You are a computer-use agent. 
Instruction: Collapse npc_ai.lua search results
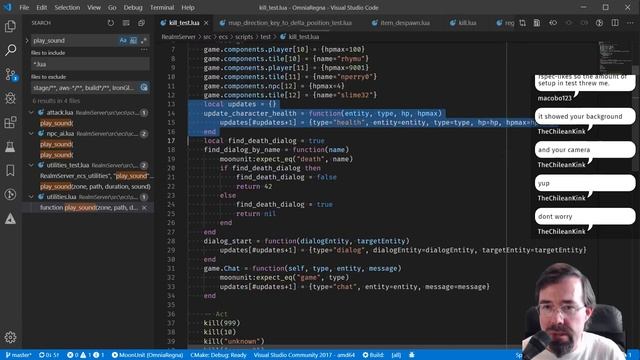tap(31, 133)
